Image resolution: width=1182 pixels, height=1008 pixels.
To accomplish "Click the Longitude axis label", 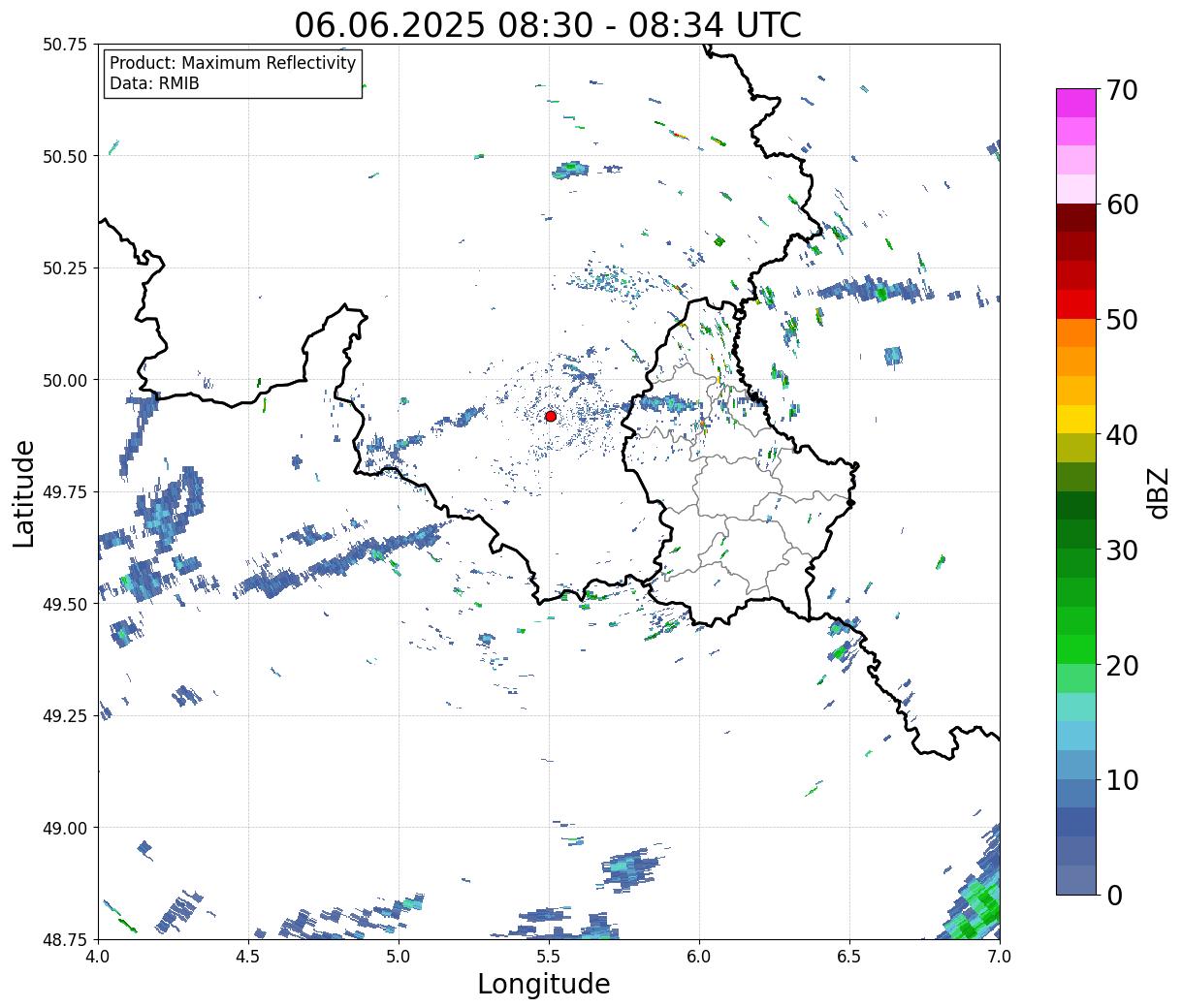I will [x=544, y=984].
